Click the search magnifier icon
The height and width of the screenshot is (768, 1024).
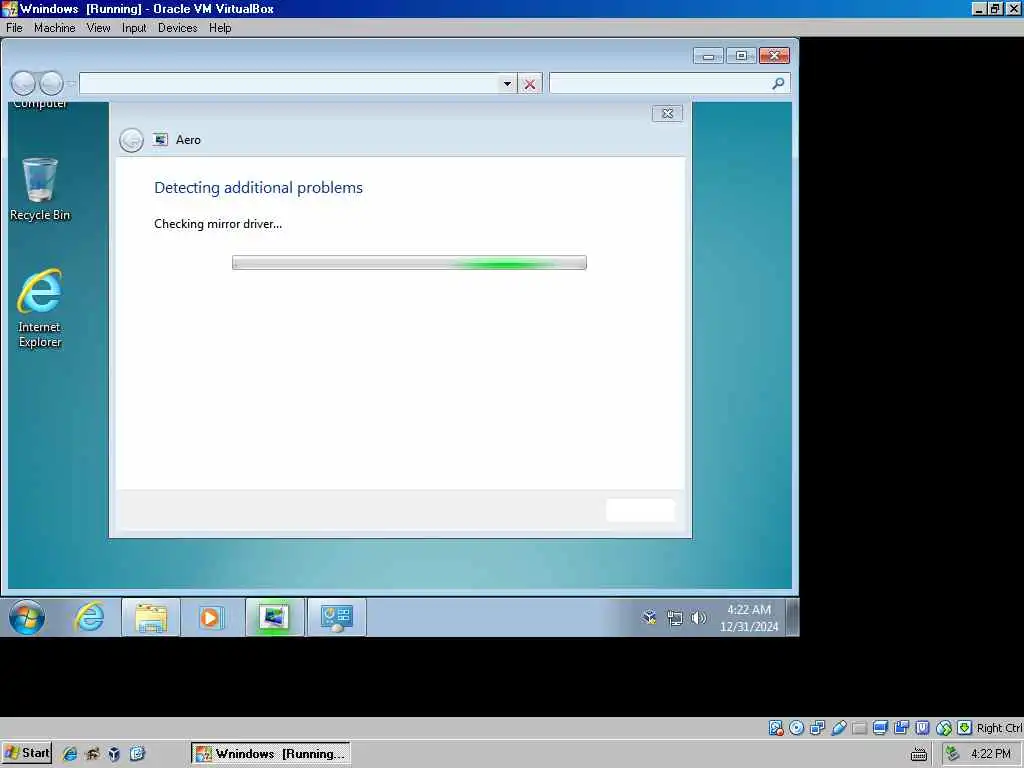(x=778, y=84)
